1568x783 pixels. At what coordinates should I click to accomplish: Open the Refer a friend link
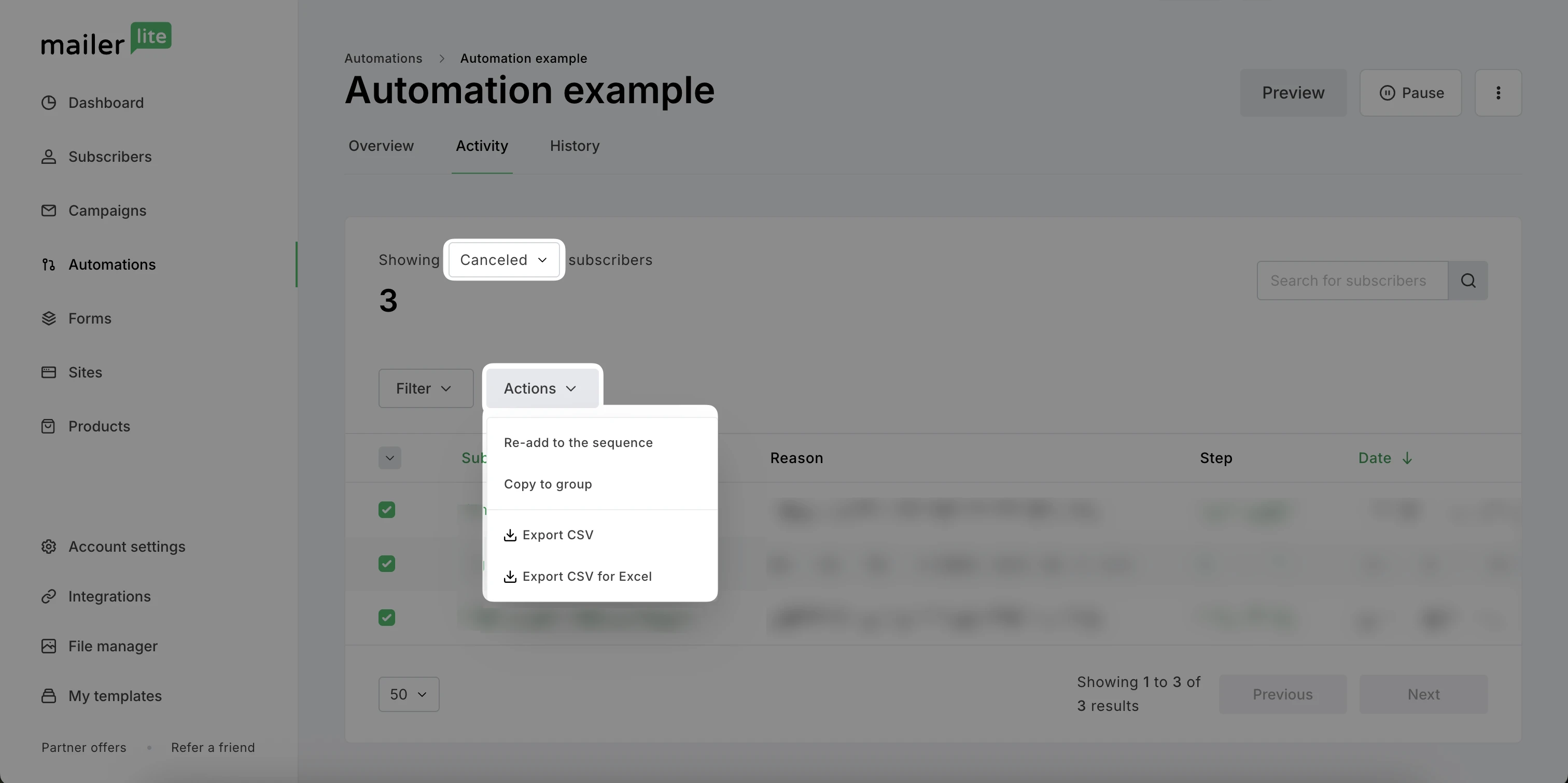(213, 748)
